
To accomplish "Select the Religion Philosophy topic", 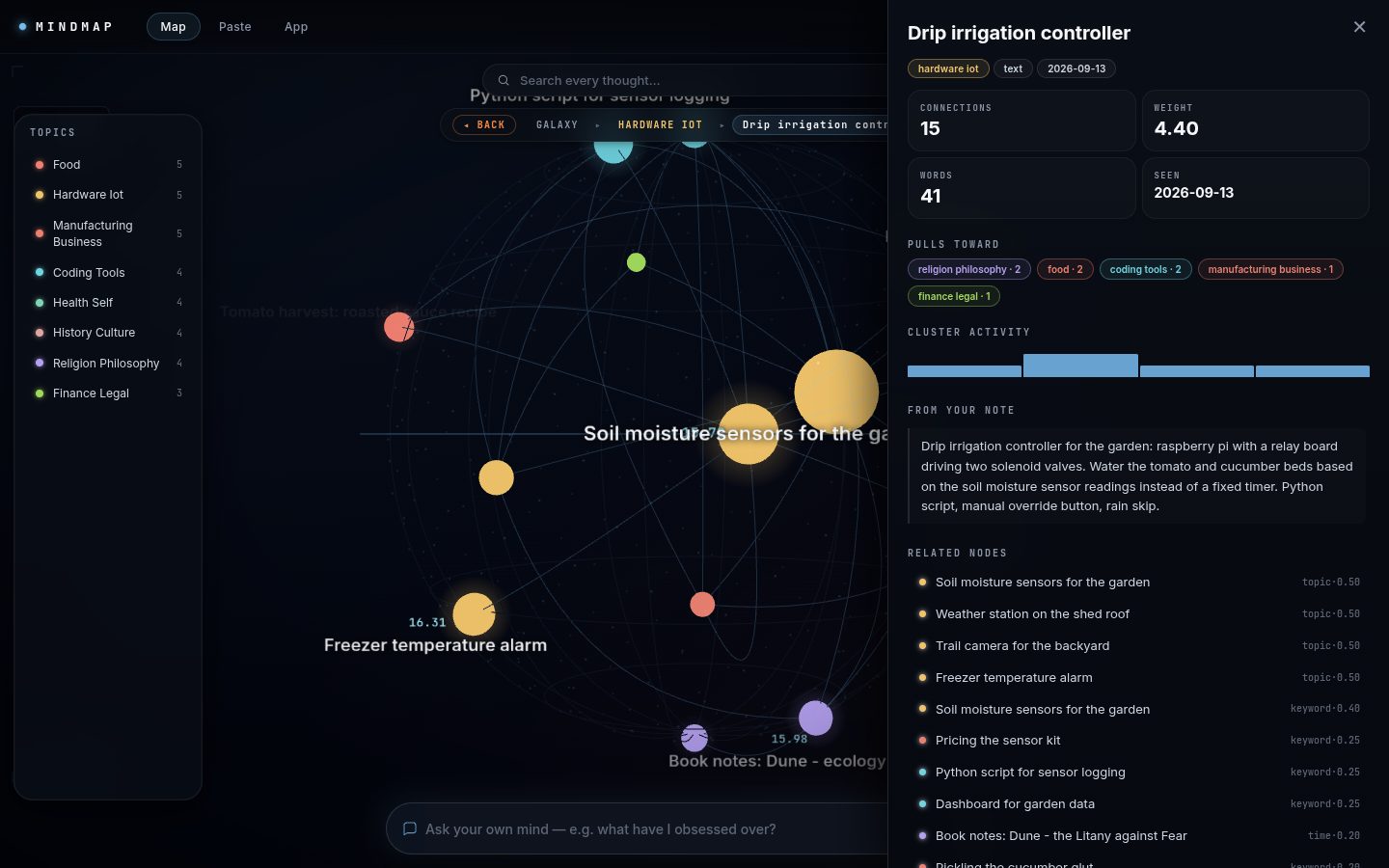I will (108, 364).
